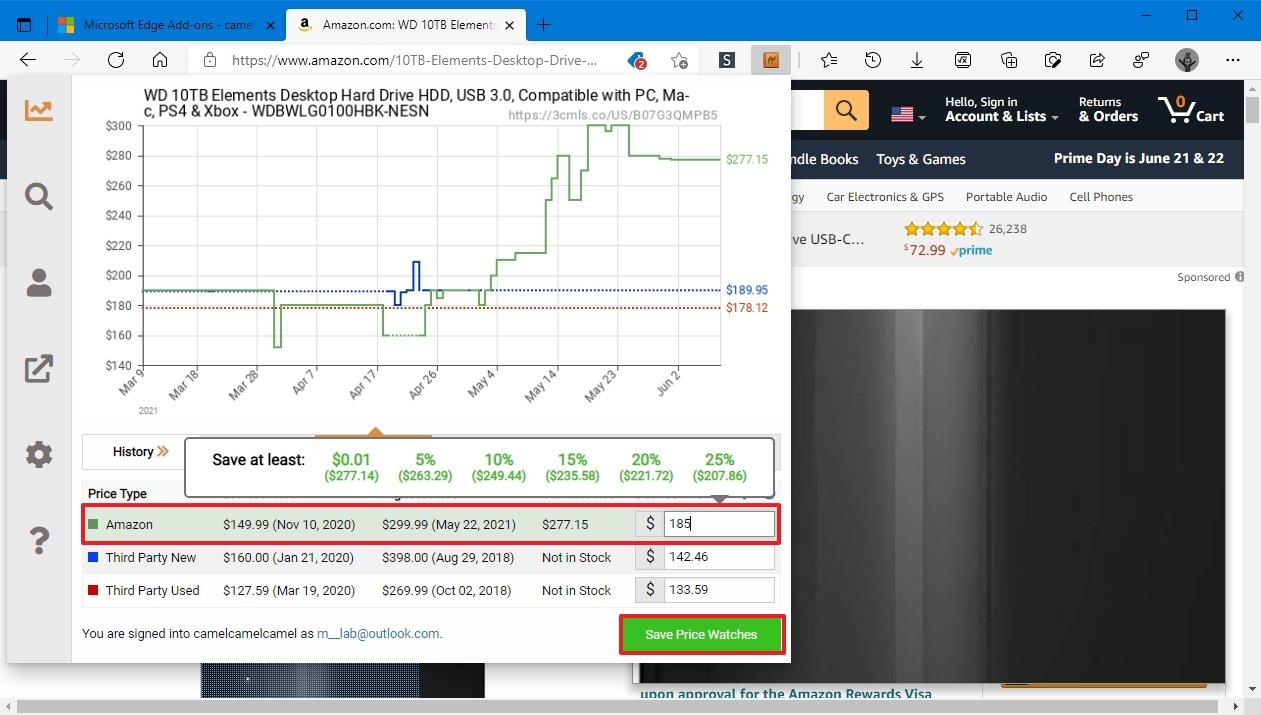Open Amazon country flag dropdown
Image resolution: width=1261 pixels, height=715 pixels.
(x=908, y=115)
